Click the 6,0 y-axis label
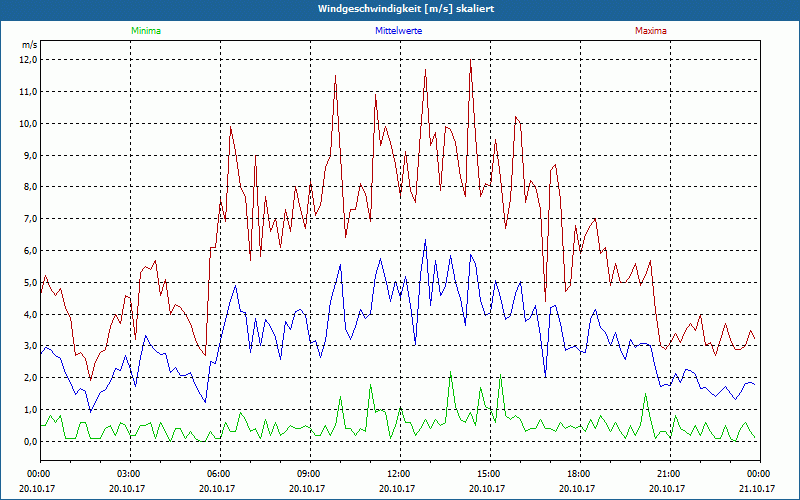 click(x=31, y=251)
